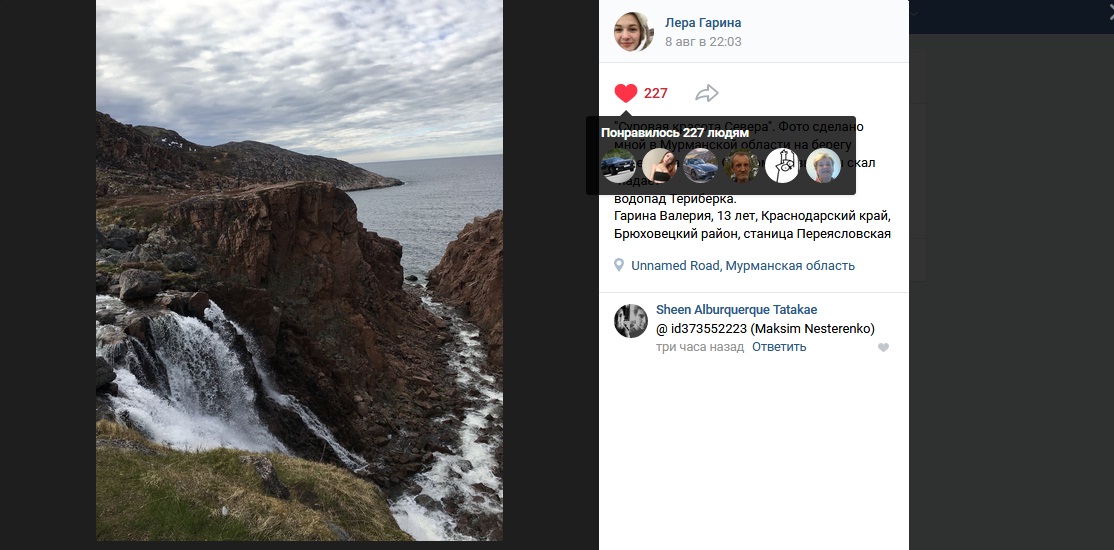Image resolution: width=1114 pixels, height=550 pixels.
Task: Click the share arrow icon
Action: pyautogui.click(x=707, y=93)
